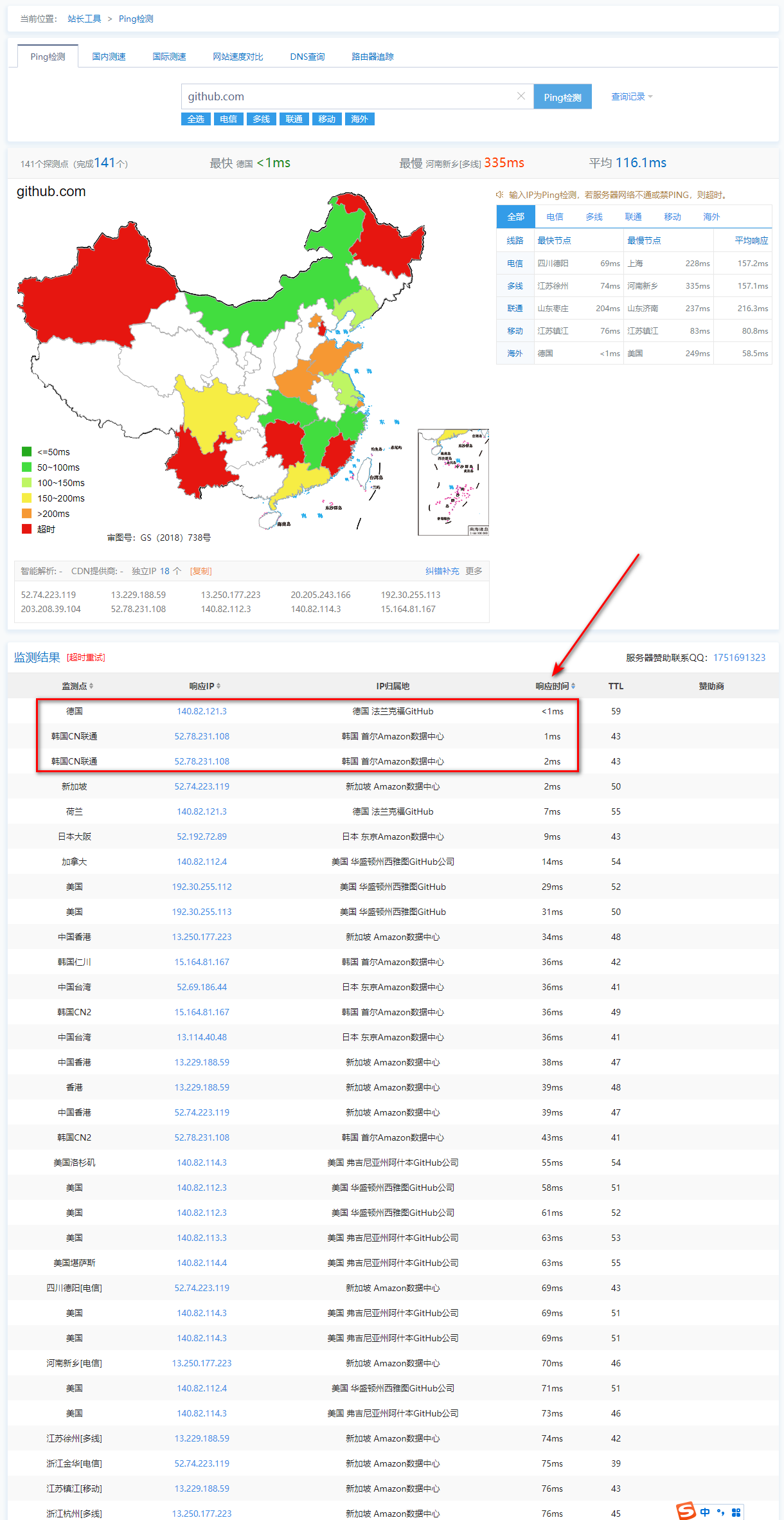Click the 江苏徐州[多线] monitoring point
Screen dimensions: 784x1520
point(75,1438)
